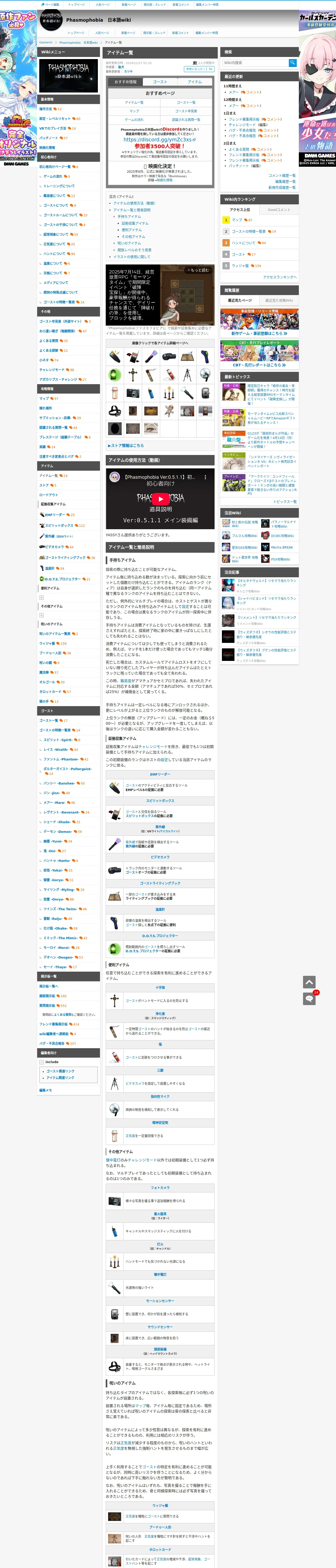Select the head gear picture in the item image grid

click(x=115, y=412)
